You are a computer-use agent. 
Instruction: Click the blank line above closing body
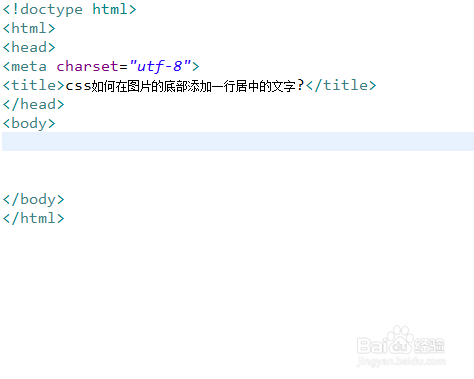(x=238, y=180)
